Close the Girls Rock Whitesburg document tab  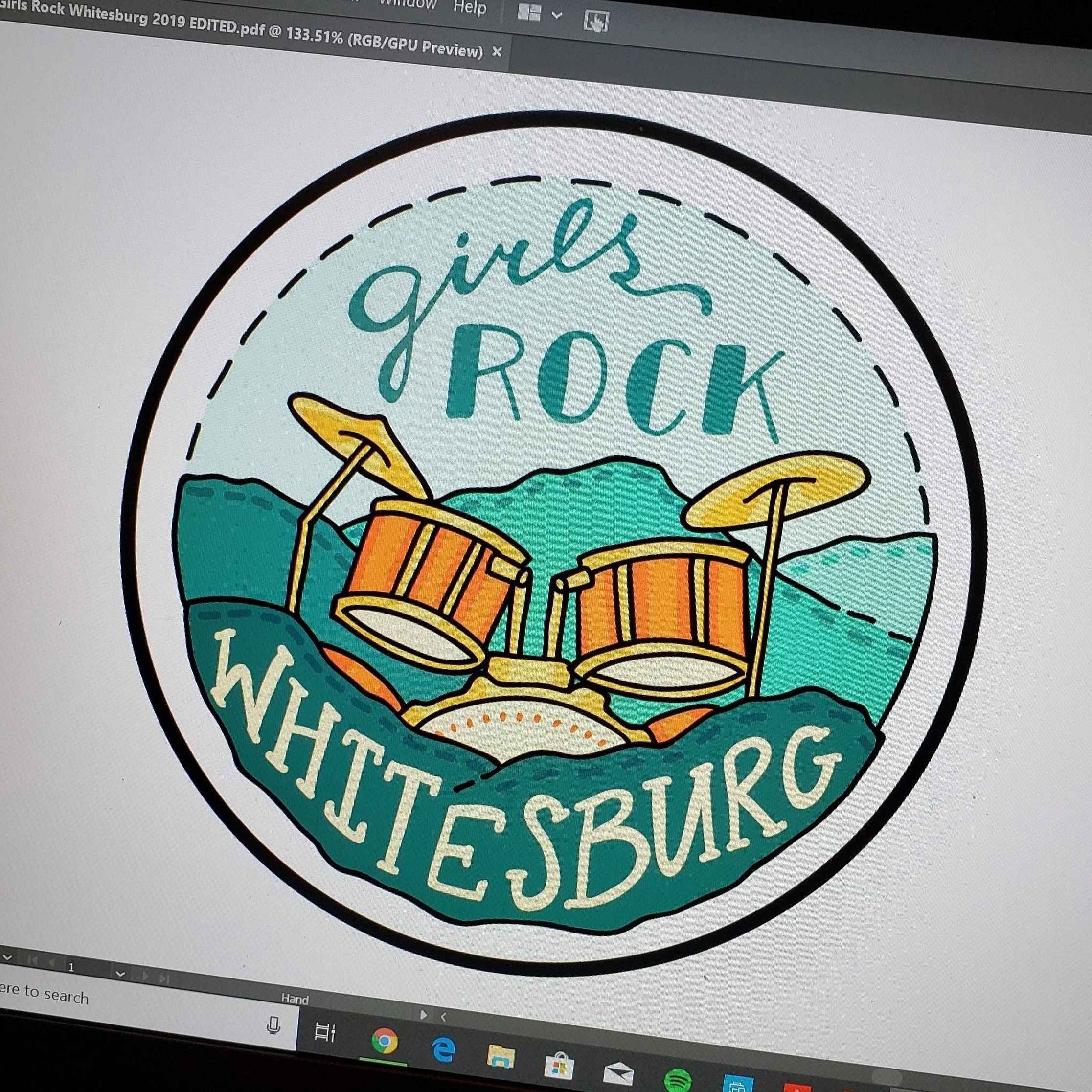click(497, 52)
